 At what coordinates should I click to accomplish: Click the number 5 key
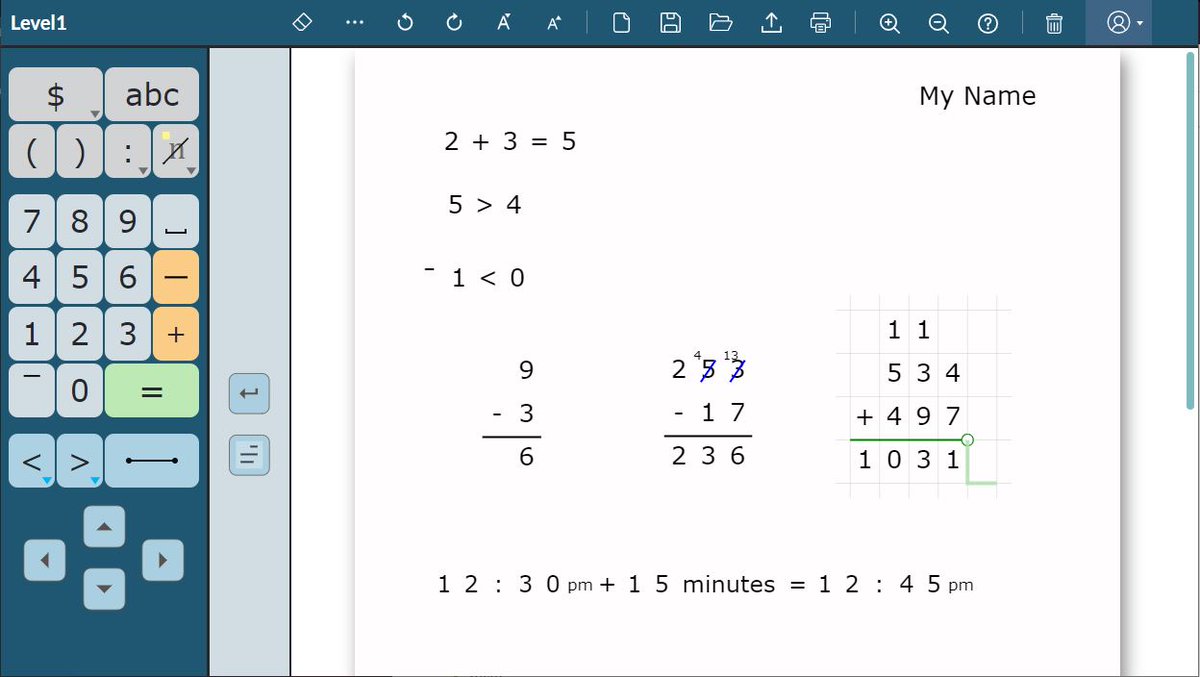click(x=80, y=277)
